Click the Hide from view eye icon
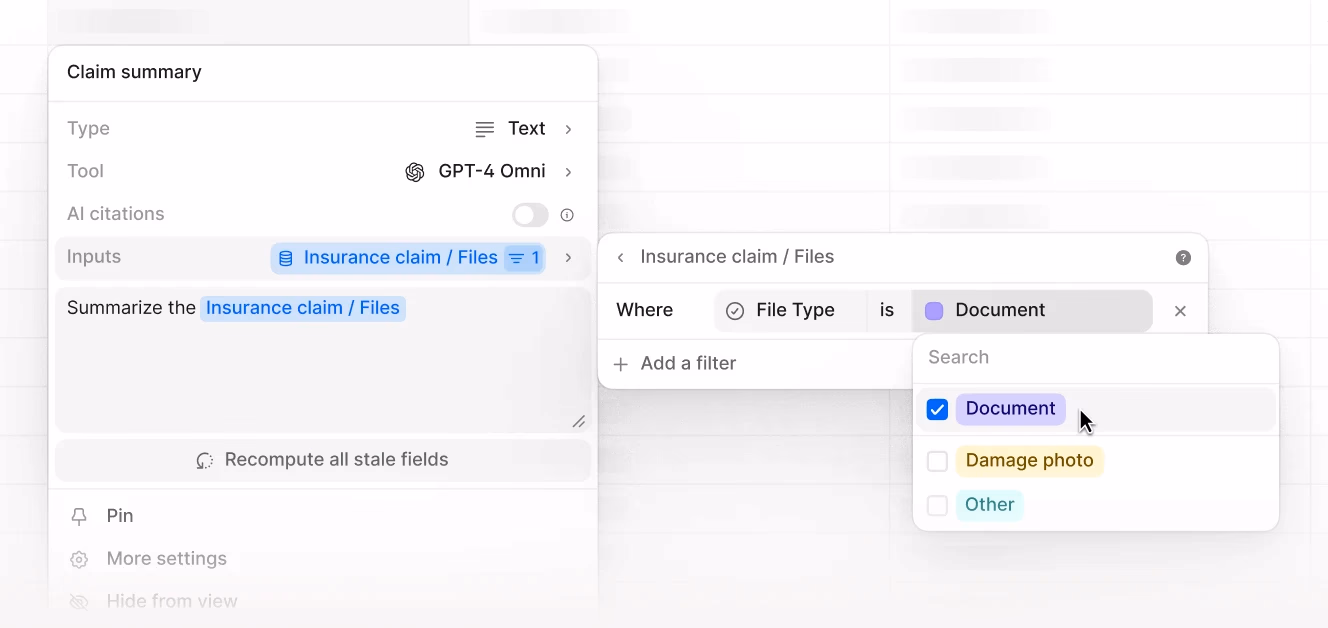Image resolution: width=1328 pixels, height=628 pixels. click(79, 602)
